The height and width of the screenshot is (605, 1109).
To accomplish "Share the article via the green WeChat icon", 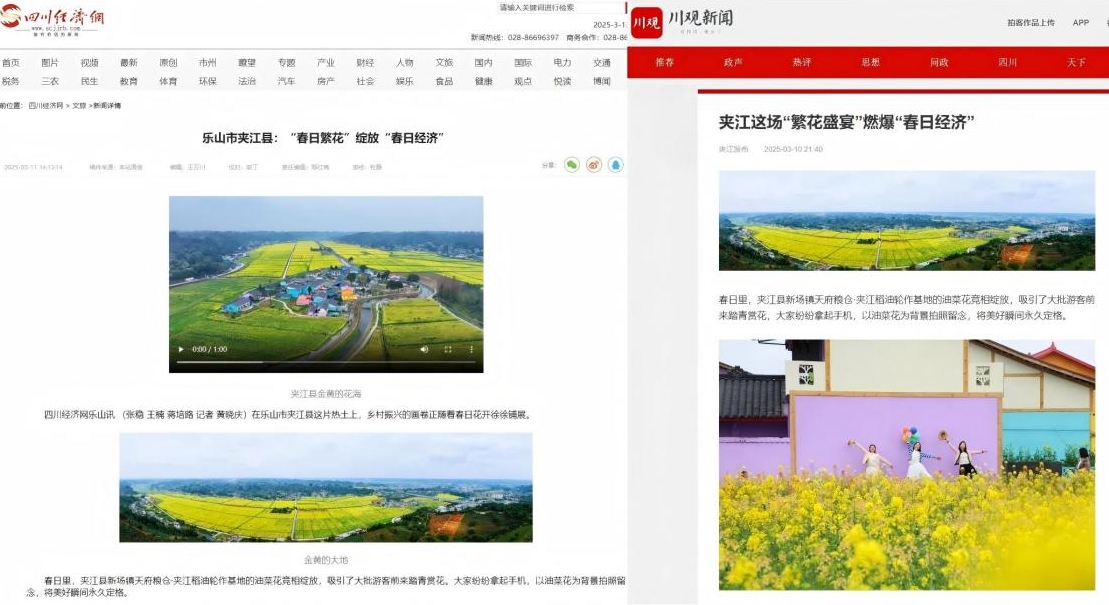I will (572, 165).
